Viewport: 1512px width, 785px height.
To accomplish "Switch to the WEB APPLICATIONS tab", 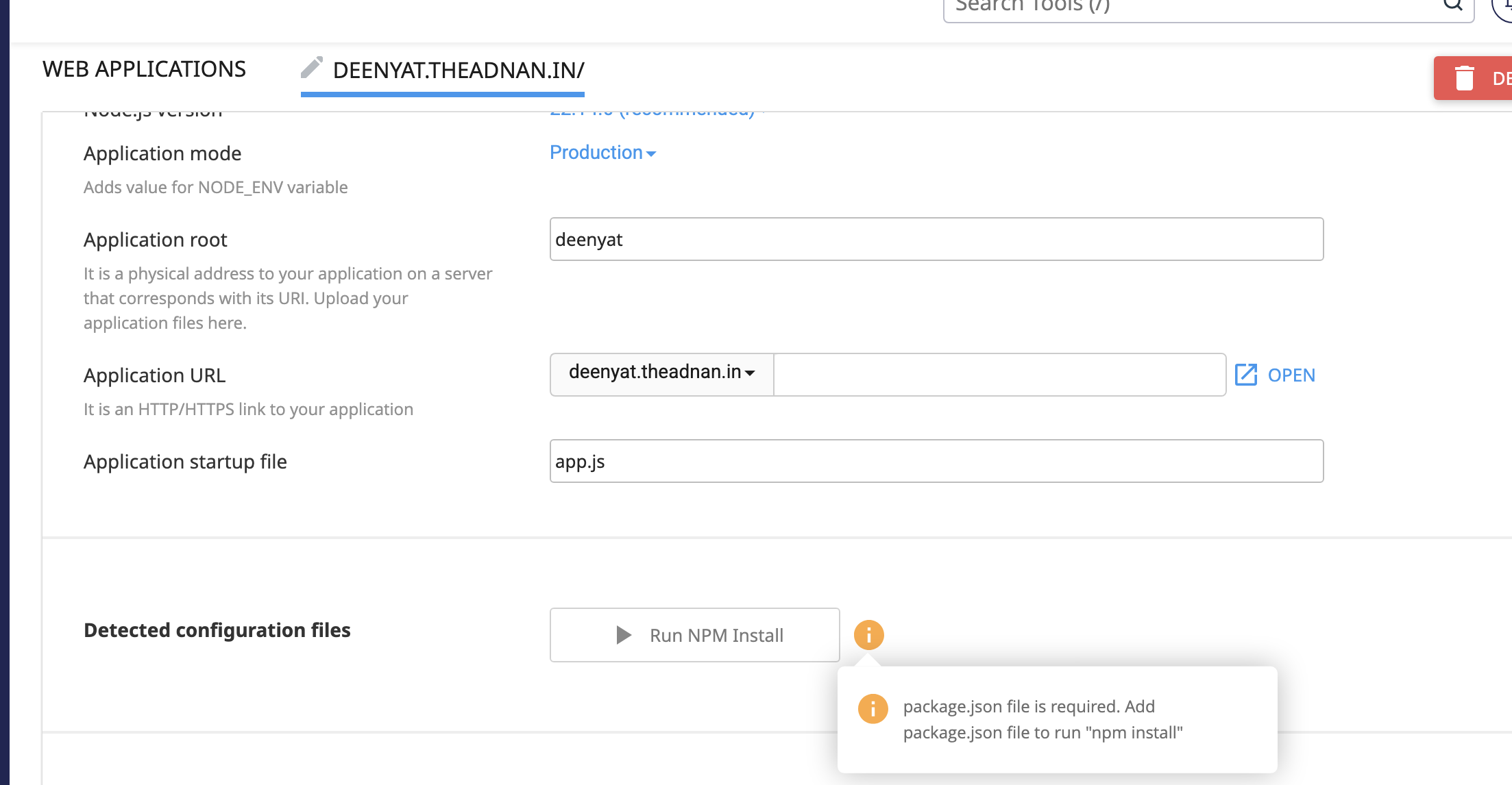I will click(144, 69).
